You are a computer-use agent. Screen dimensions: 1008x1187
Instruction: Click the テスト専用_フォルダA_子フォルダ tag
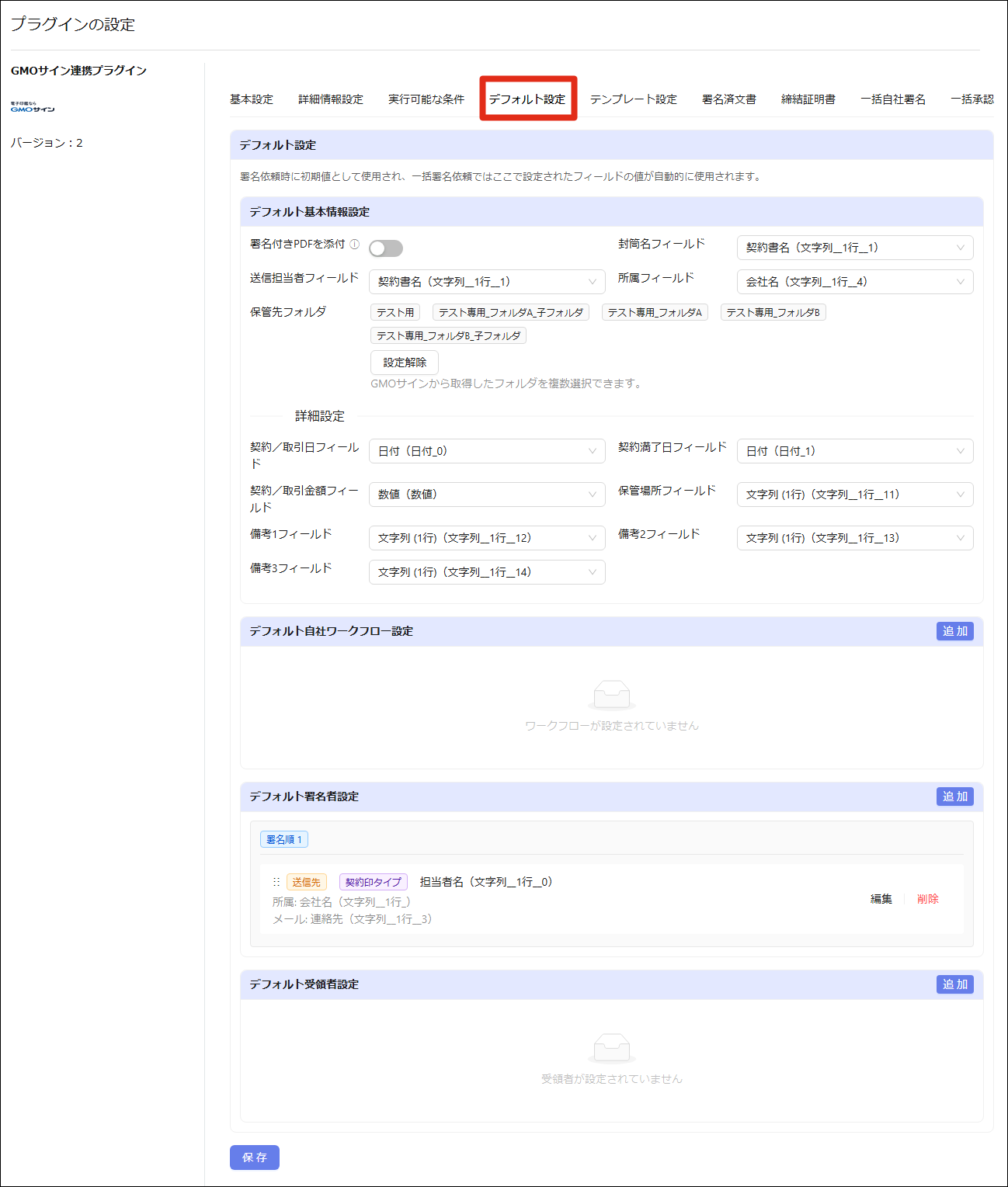[x=511, y=312]
